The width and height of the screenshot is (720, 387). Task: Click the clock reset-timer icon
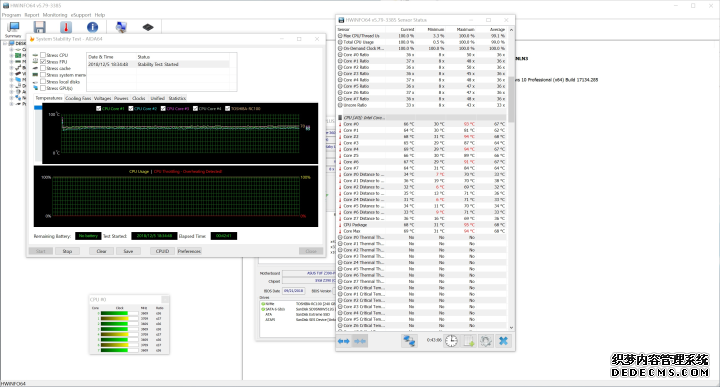pos(451,341)
